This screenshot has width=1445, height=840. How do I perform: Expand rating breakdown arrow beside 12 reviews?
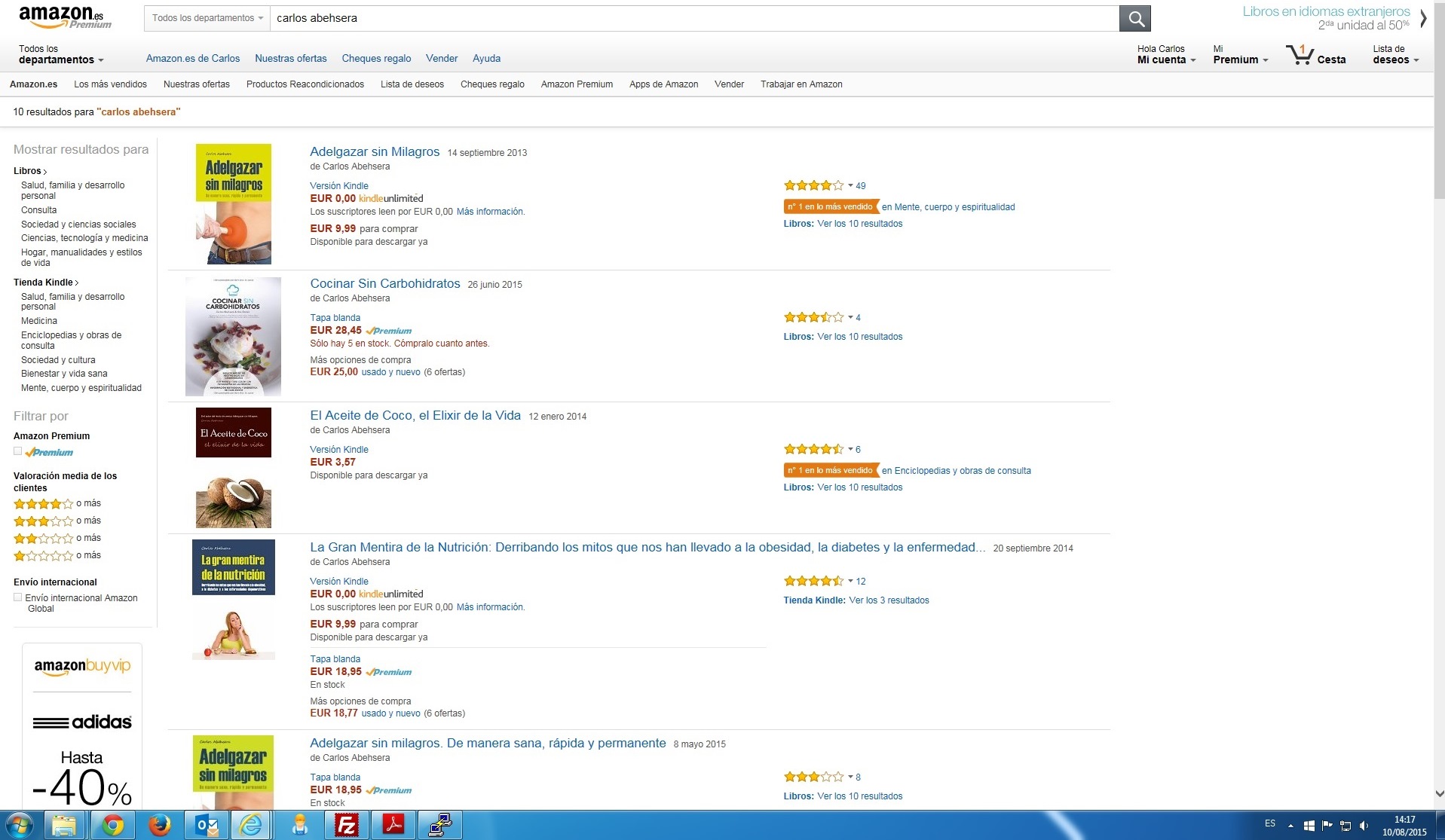[850, 582]
